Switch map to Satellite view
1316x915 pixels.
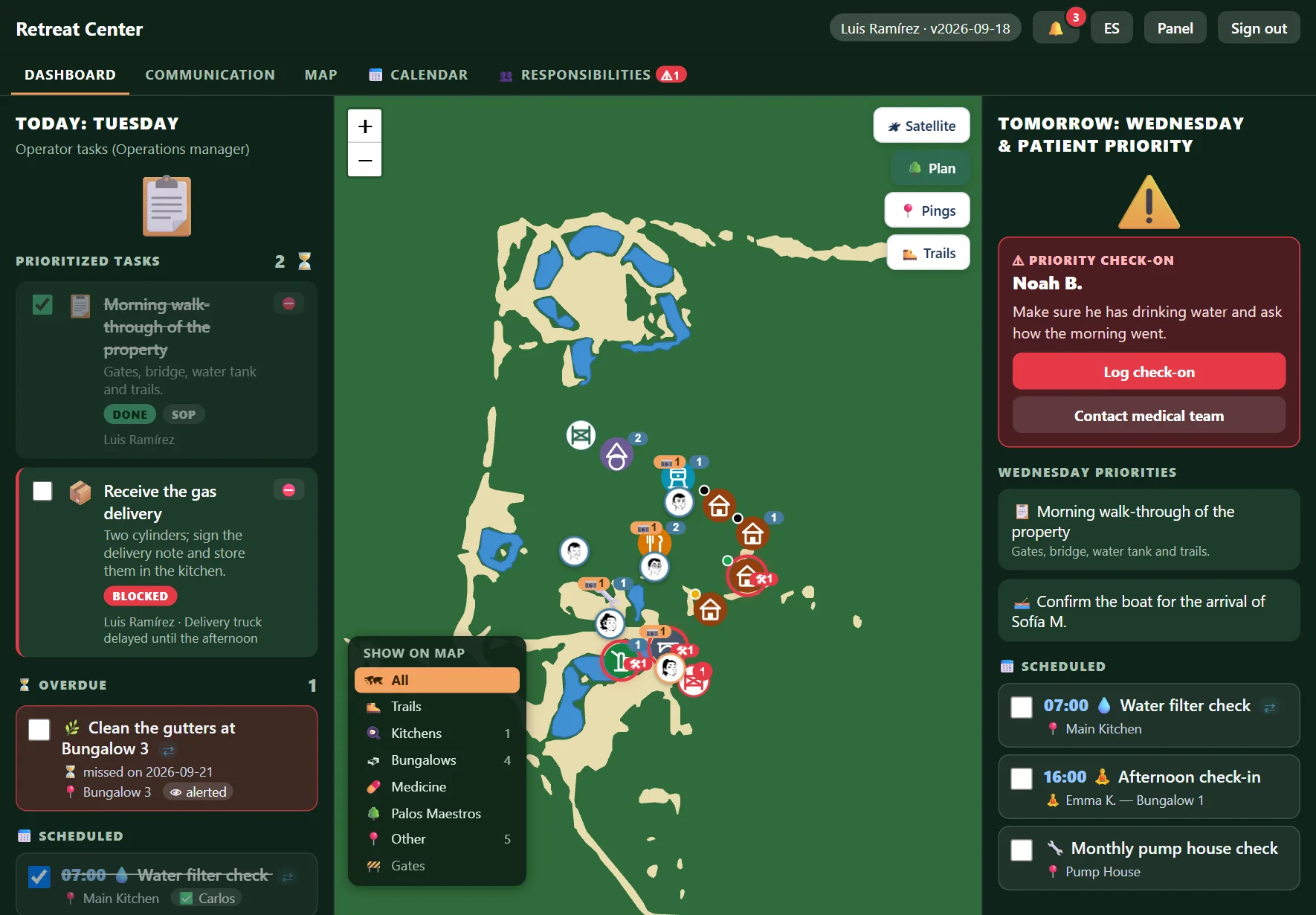coord(921,126)
